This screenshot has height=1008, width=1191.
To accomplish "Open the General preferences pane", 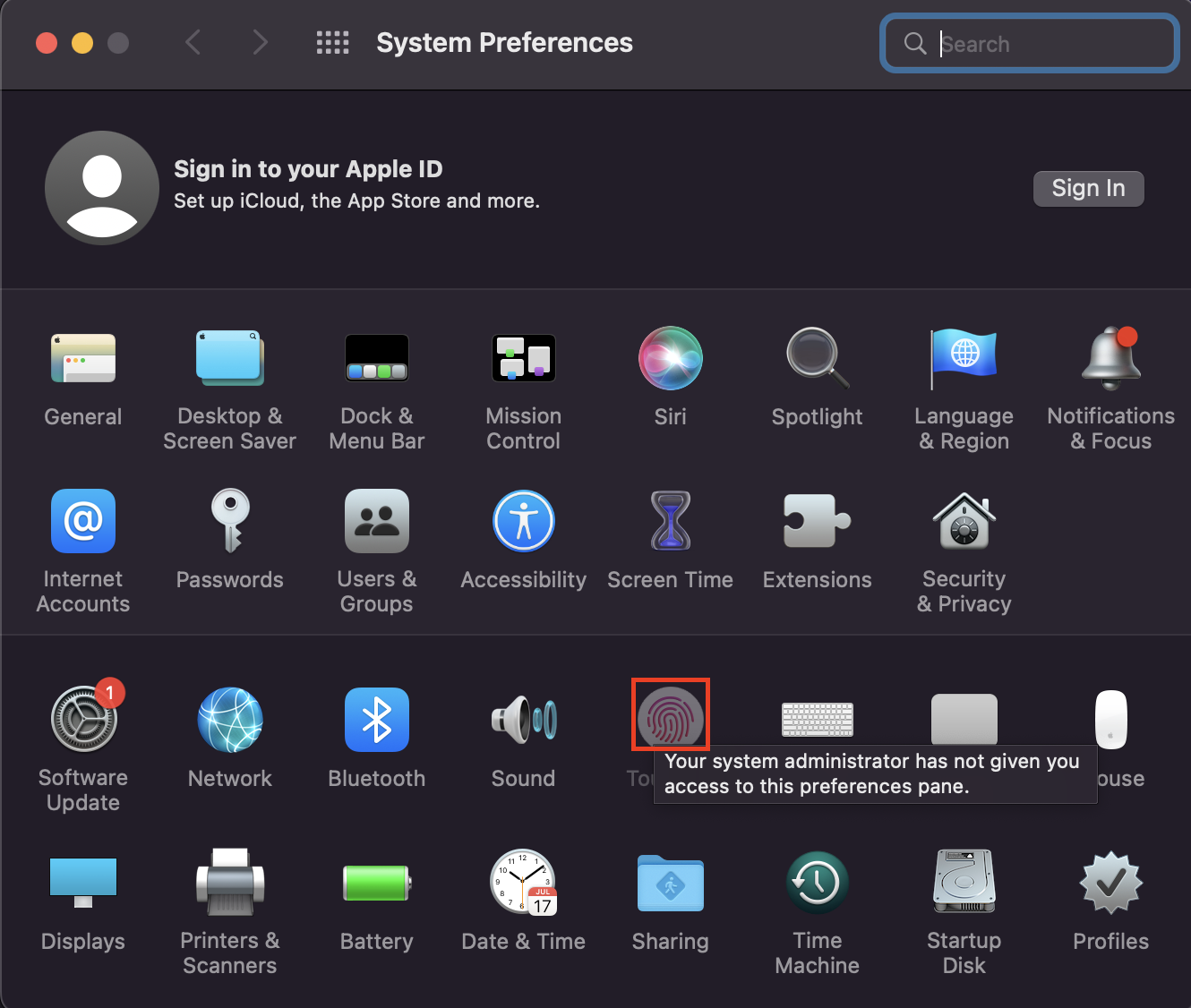I will [83, 358].
